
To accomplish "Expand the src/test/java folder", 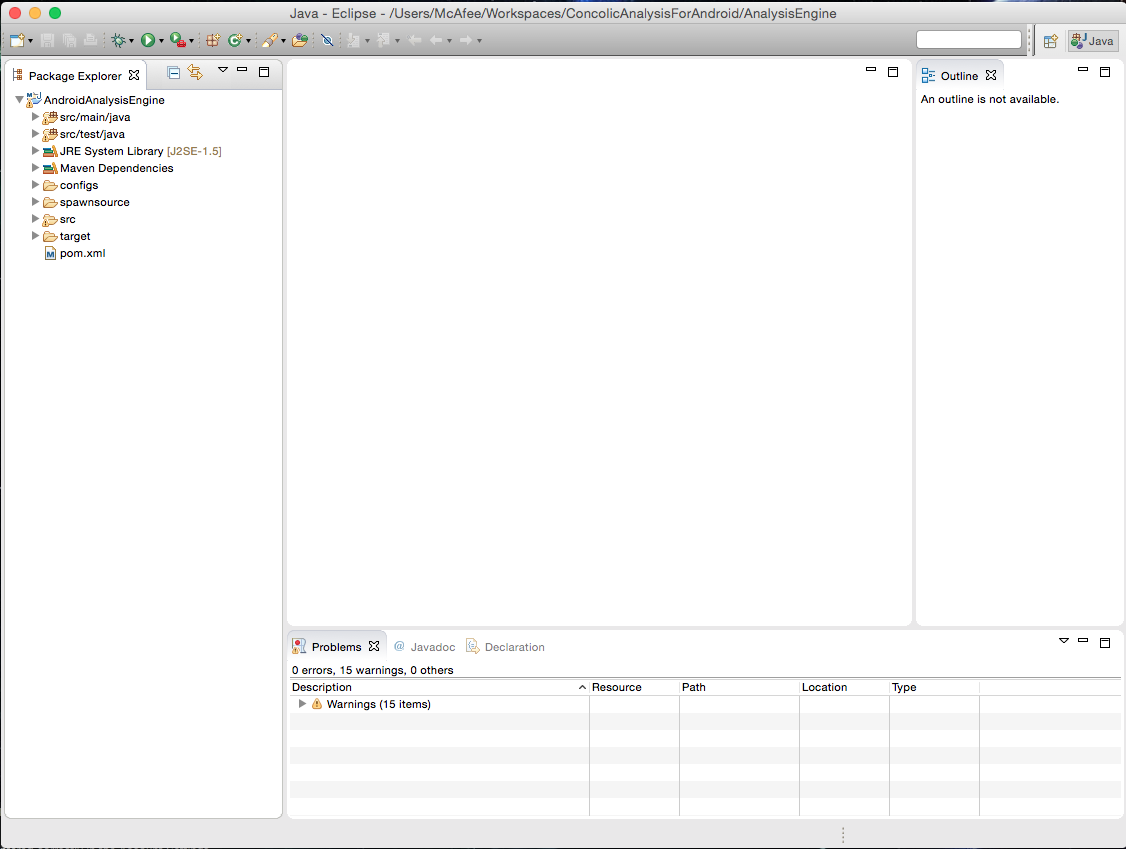I will pyautogui.click(x=34, y=134).
